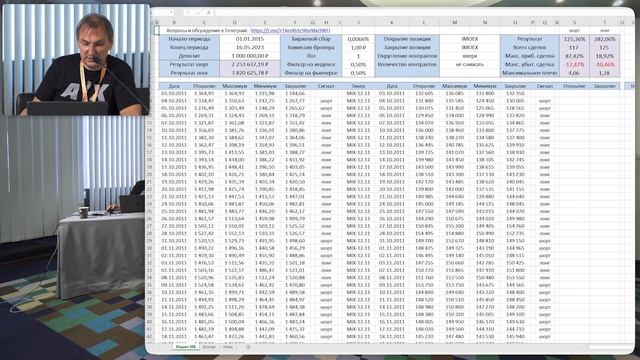Select the red loss value -17,47%
The height and width of the screenshot is (360, 640).
(574, 64)
